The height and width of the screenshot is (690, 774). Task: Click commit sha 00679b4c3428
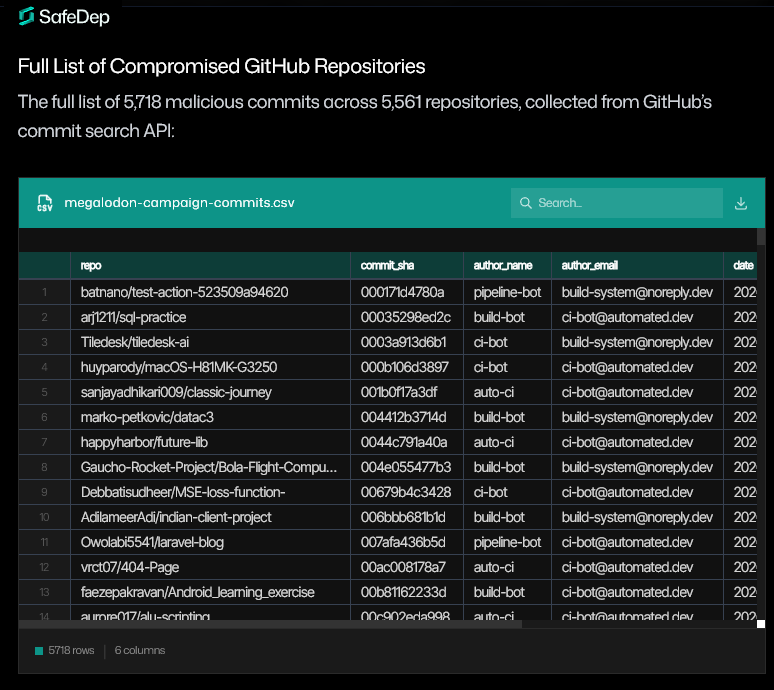(406, 492)
